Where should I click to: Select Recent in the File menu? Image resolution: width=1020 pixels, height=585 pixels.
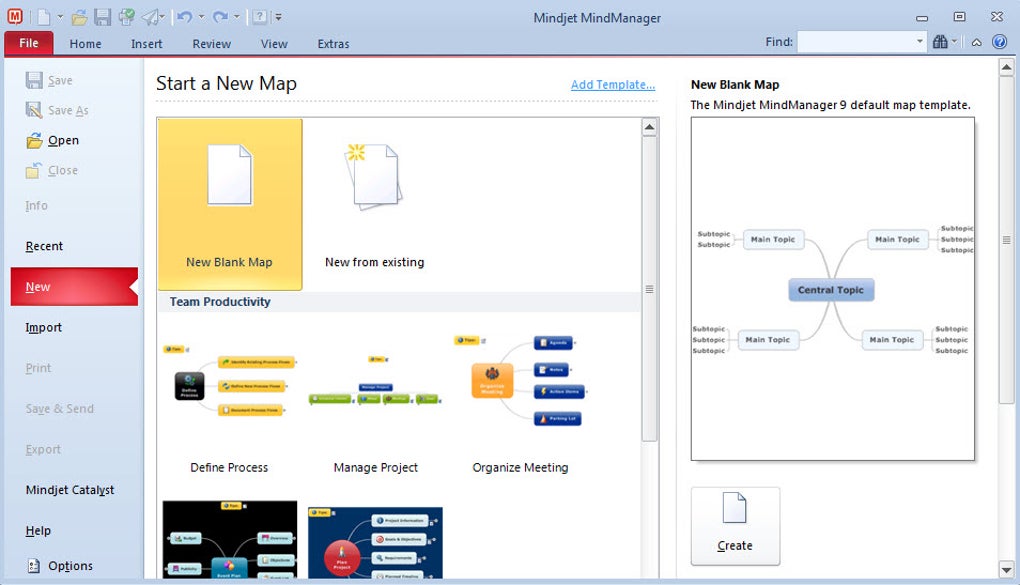[x=44, y=246]
